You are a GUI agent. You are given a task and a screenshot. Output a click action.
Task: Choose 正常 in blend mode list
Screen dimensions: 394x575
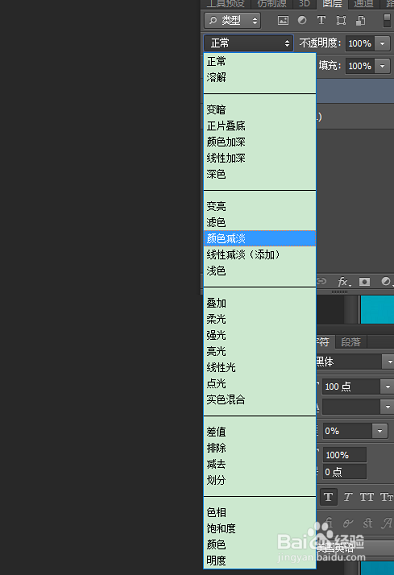point(260,61)
